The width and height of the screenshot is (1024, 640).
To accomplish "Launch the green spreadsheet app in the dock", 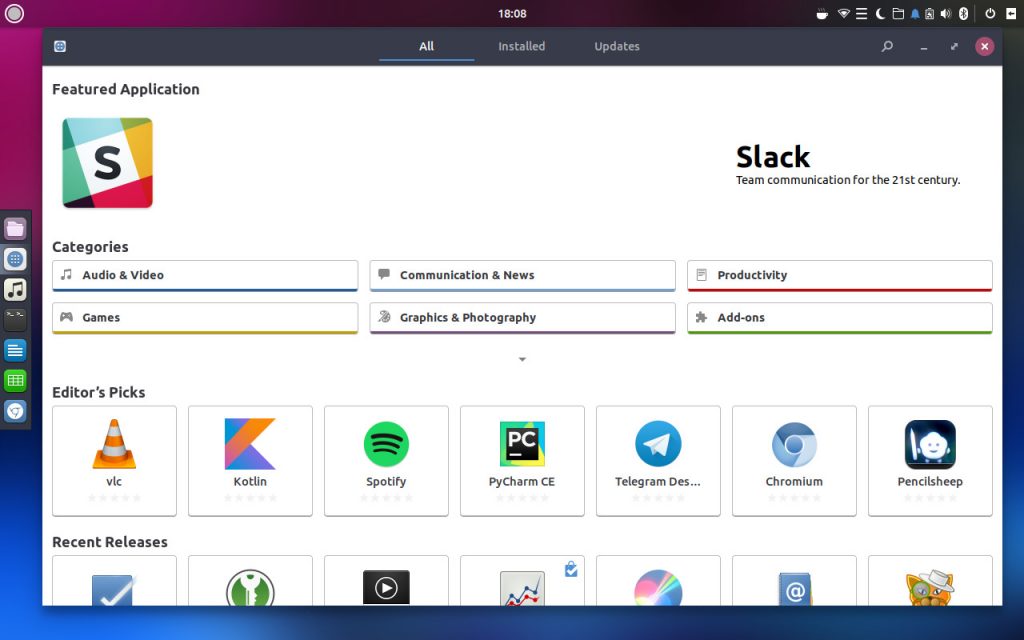I will pyautogui.click(x=15, y=381).
